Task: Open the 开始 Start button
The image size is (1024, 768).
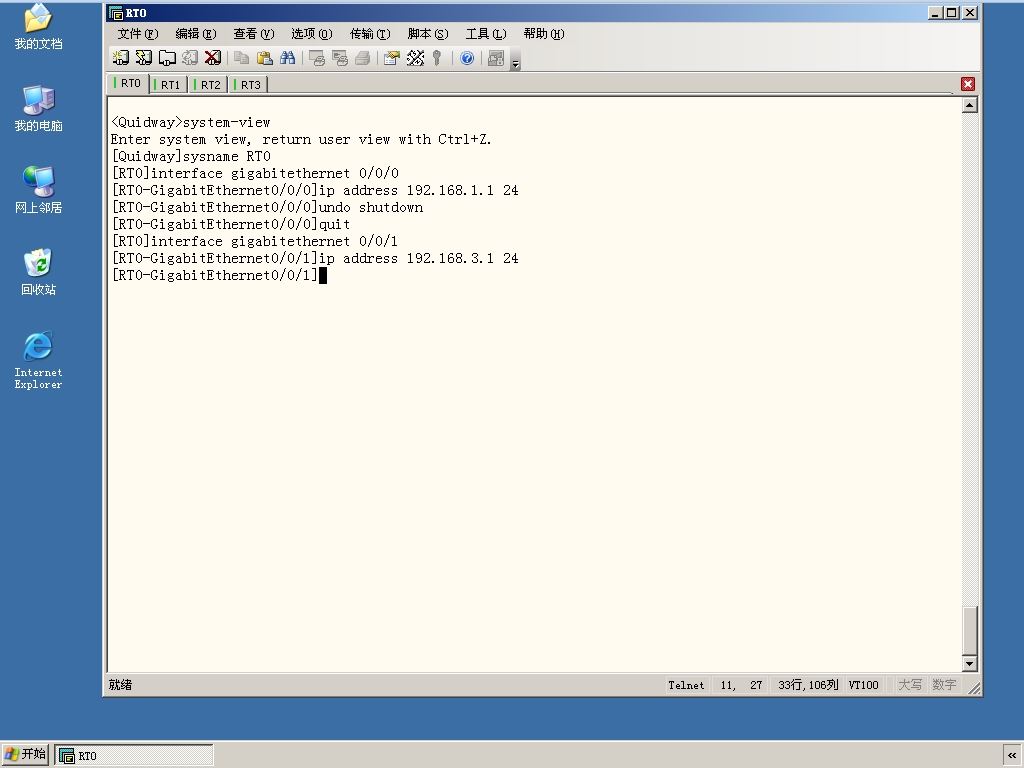Action: [x=25, y=755]
